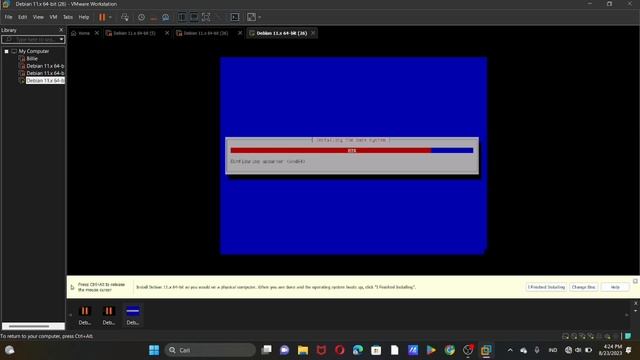The height and width of the screenshot is (360, 640).
Task: Click the orange Suspend VM toolbar button
Action: click(102, 17)
